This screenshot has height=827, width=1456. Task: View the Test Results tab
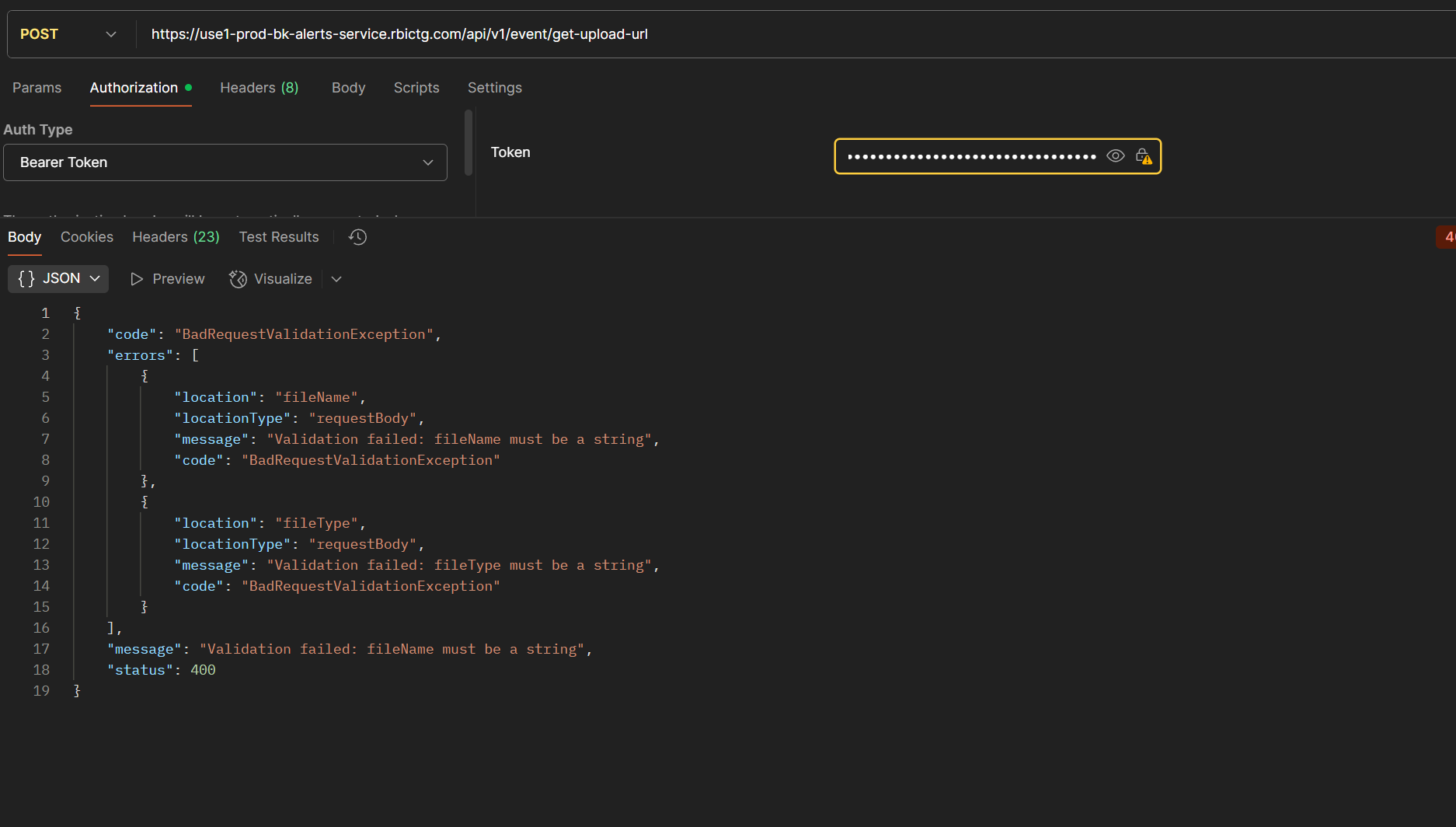pyautogui.click(x=279, y=237)
